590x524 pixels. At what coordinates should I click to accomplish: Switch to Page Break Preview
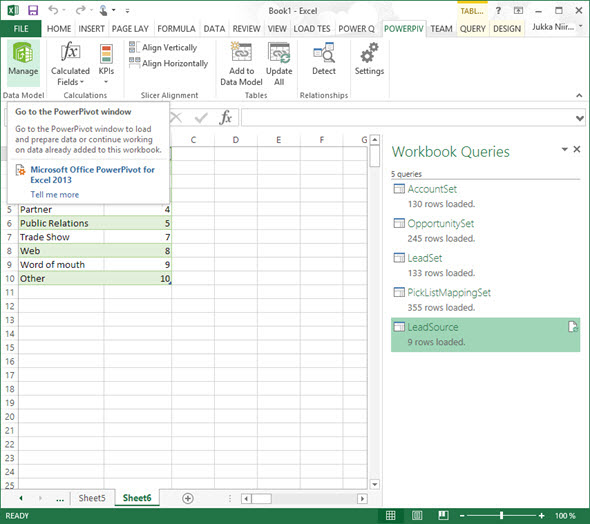point(443,515)
